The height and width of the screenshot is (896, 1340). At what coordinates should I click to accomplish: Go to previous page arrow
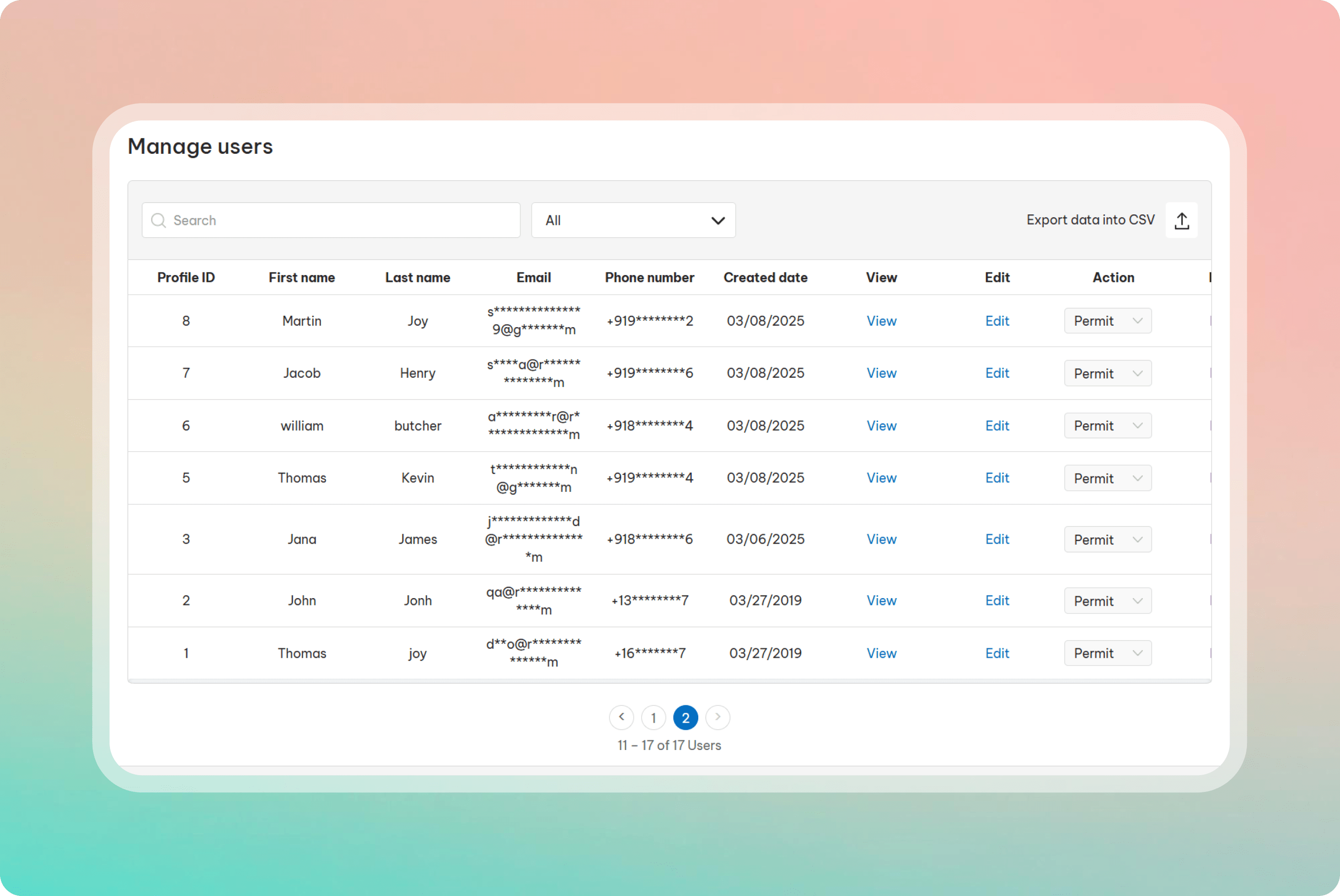622,717
